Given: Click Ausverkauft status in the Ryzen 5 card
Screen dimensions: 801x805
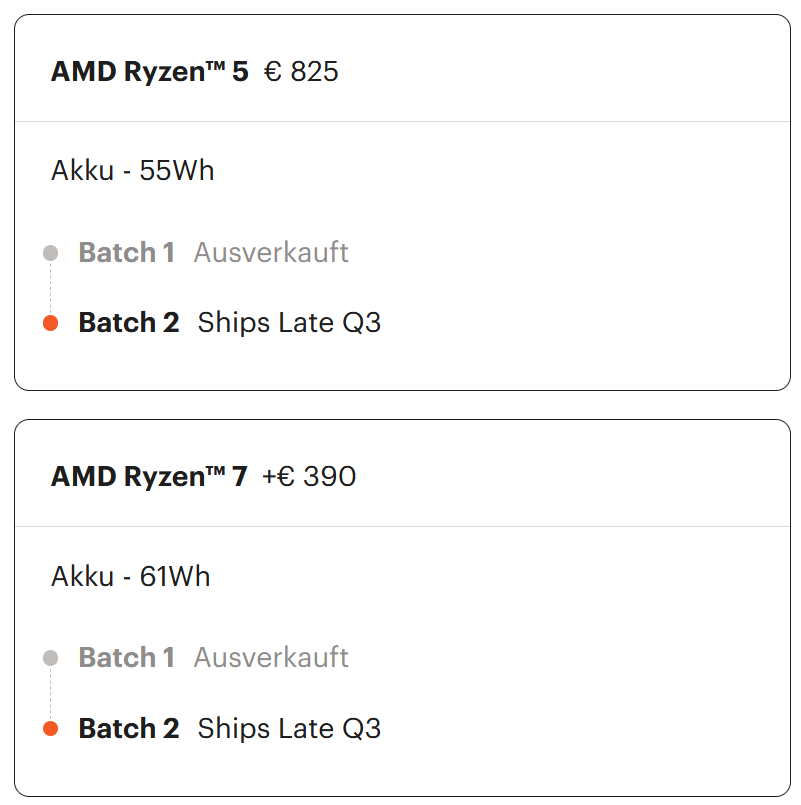Looking at the screenshot, I should (271, 253).
